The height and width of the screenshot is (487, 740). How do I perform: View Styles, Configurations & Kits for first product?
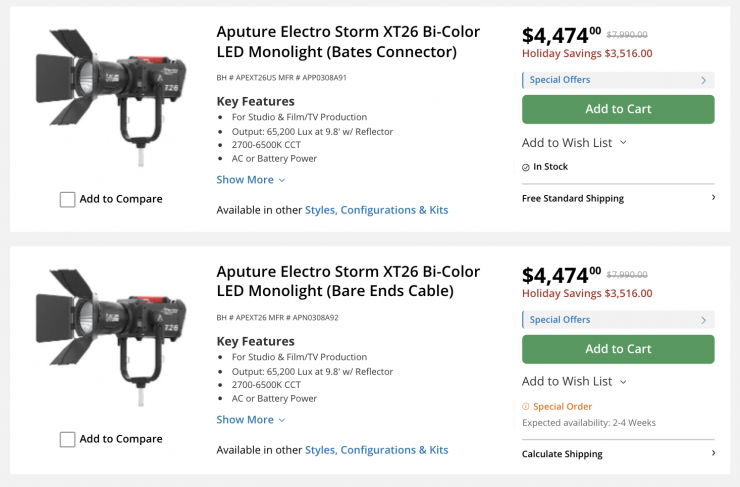pyautogui.click(x=376, y=210)
